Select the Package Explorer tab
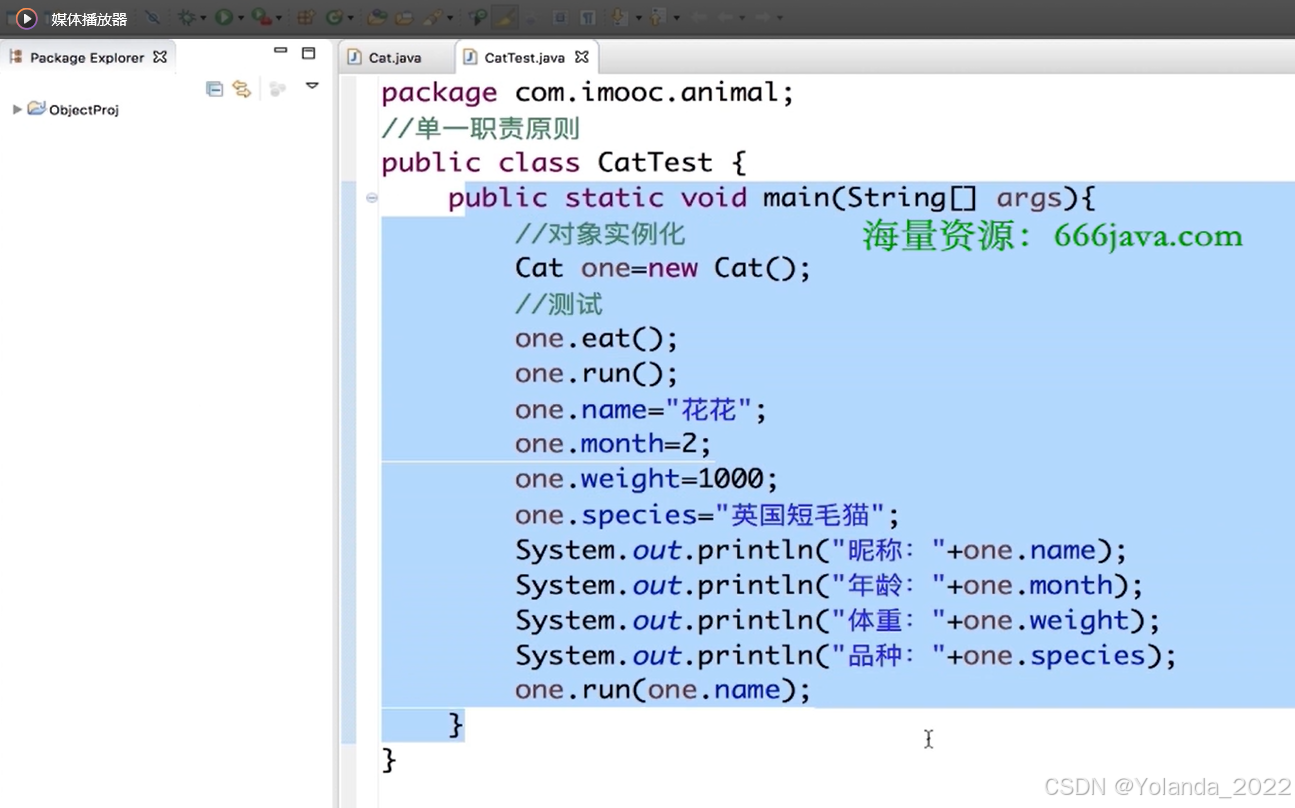1295x808 pixels. [x=87, y=57]
